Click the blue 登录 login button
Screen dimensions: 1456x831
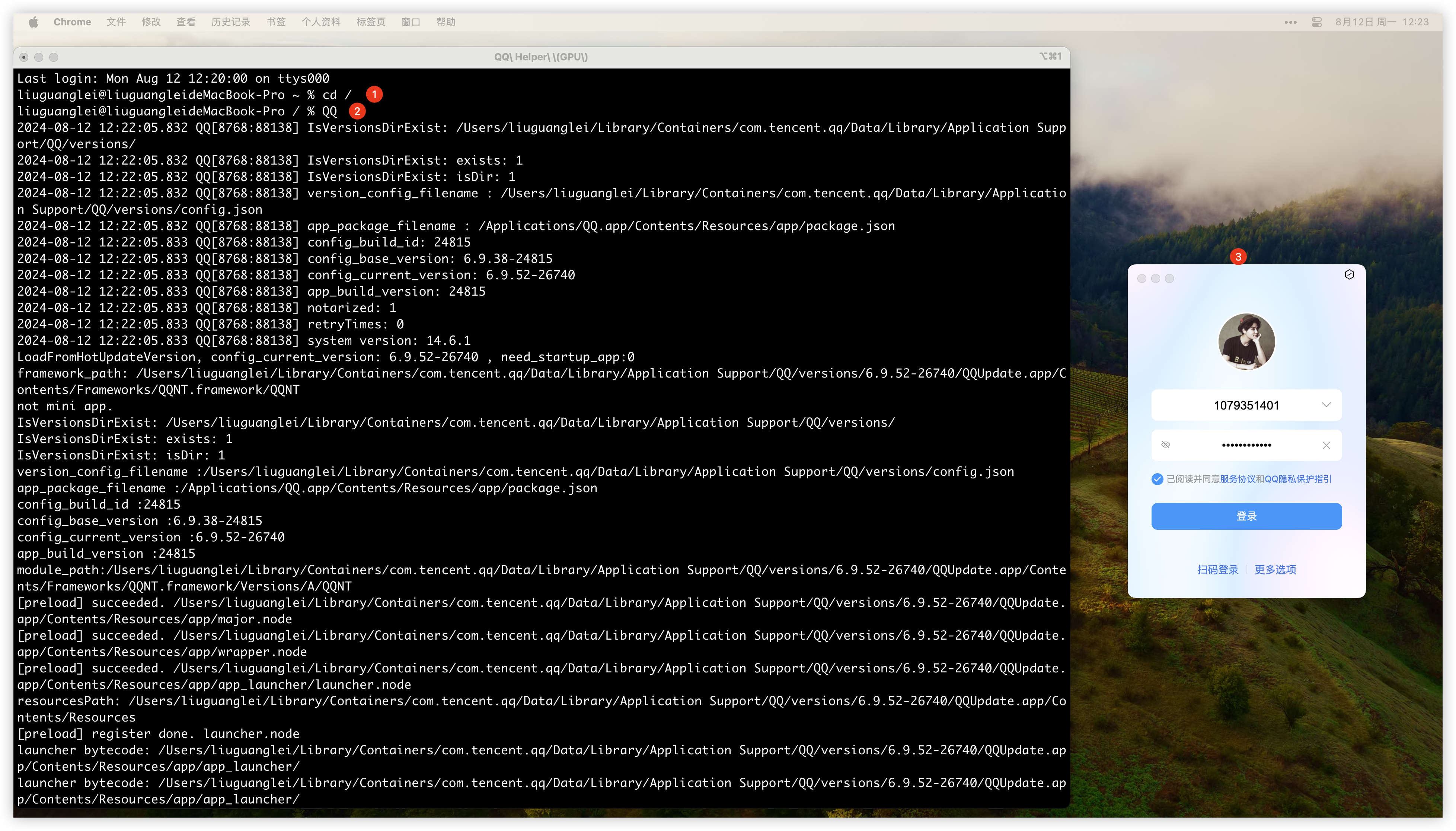pyautogui.click(x=1246, y=516)
